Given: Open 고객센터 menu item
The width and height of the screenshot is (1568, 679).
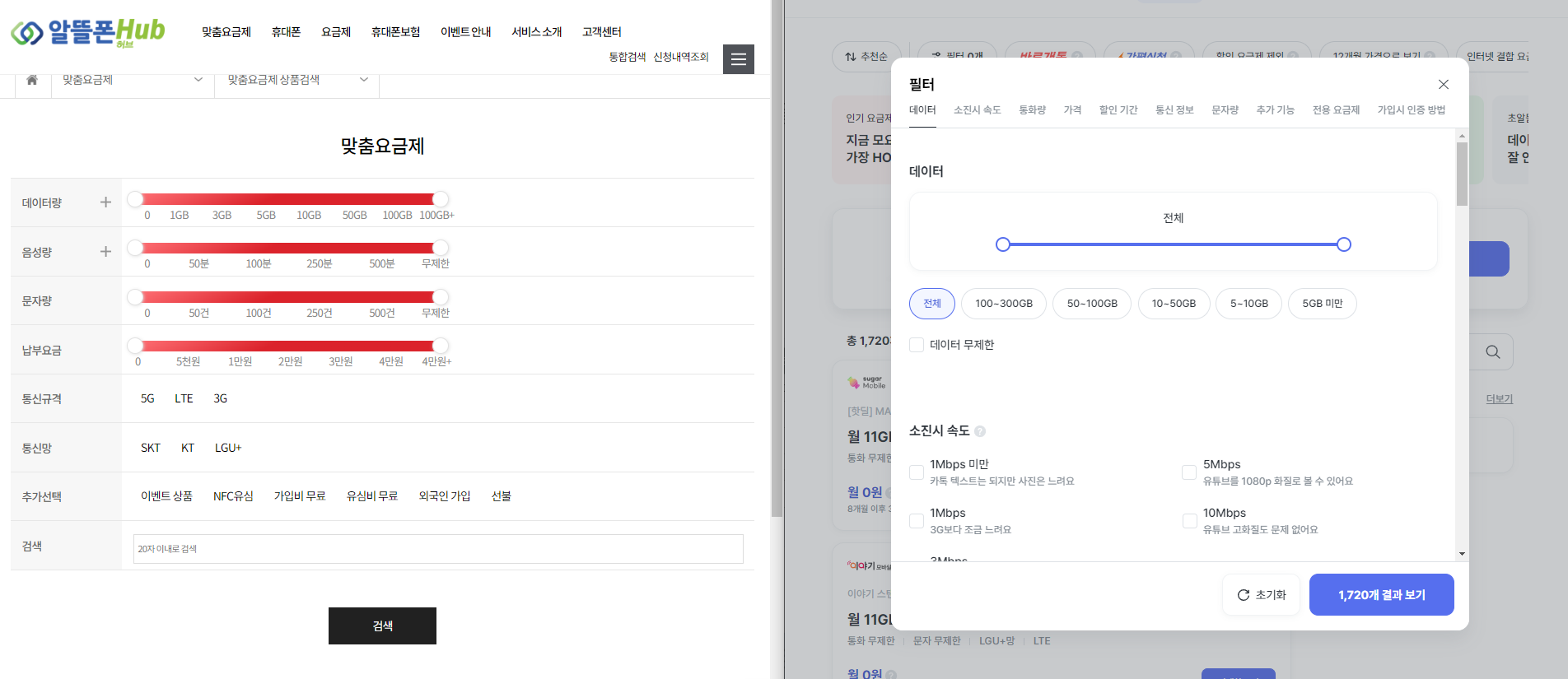Looking at the screenshot, I should [602, 32].
